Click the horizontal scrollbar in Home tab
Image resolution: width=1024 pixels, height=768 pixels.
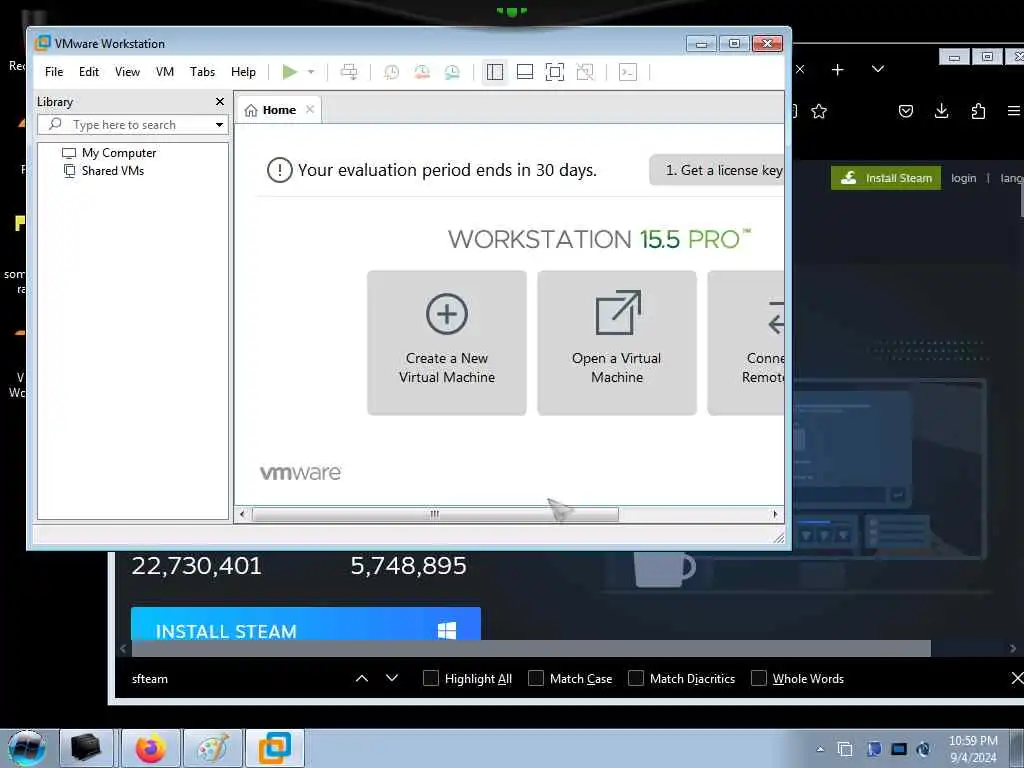point(435,514)
